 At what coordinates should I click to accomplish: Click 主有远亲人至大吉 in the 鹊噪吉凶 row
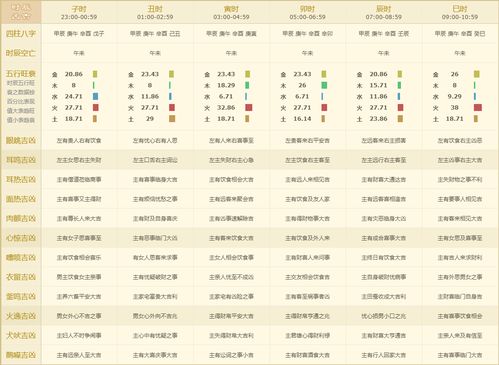click(x=79, y=355)
